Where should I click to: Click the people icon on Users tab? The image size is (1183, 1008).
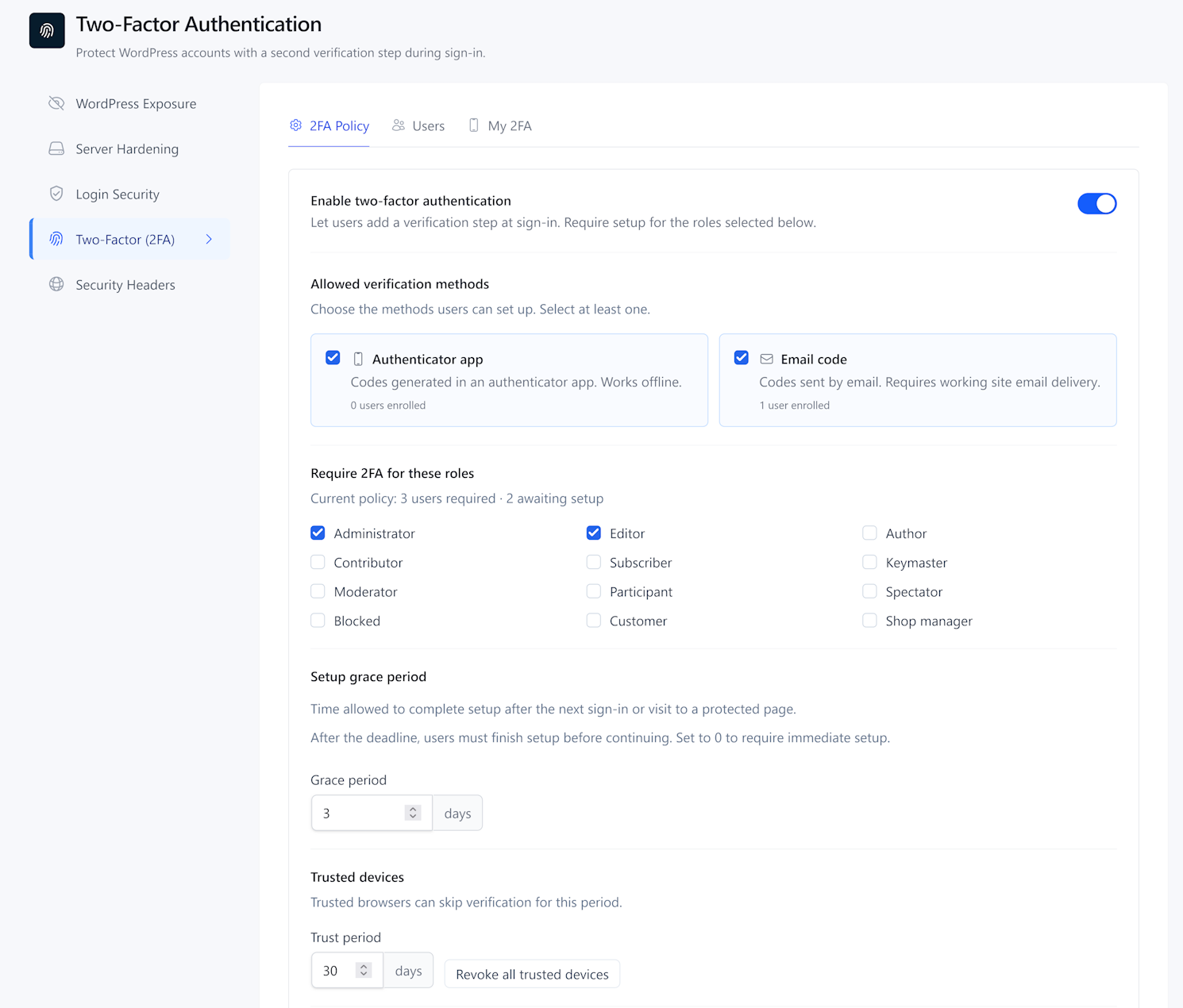point(399,125)
